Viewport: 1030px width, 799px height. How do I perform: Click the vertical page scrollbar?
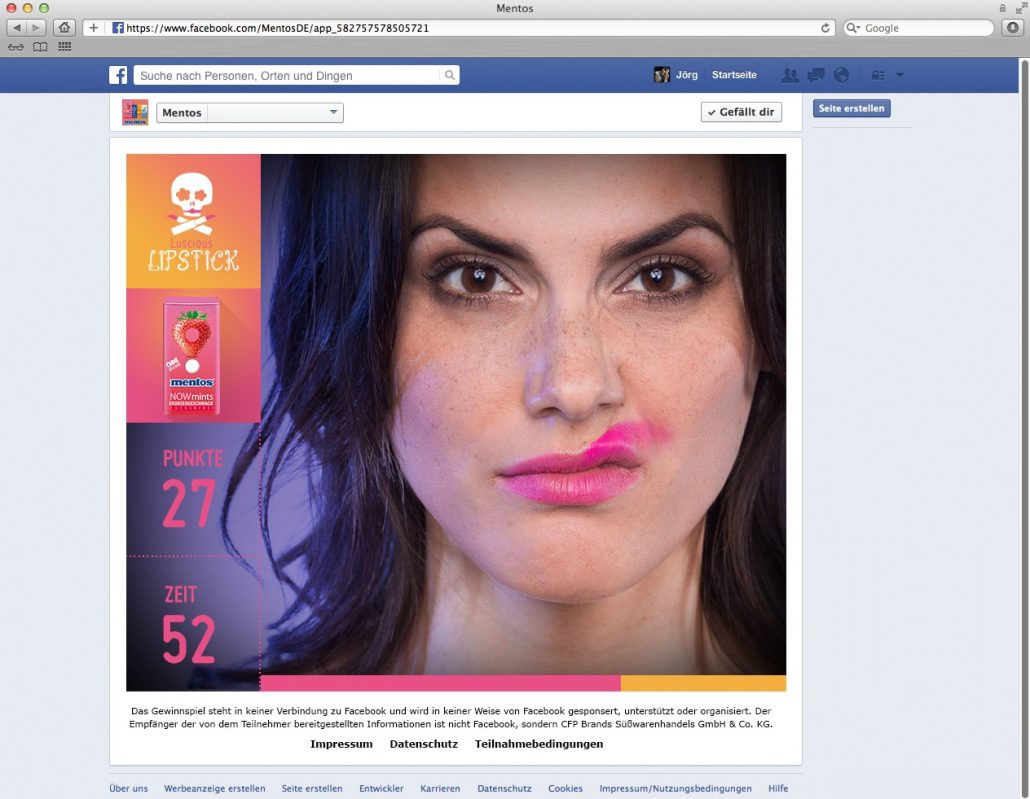(x=1025, y=427)
